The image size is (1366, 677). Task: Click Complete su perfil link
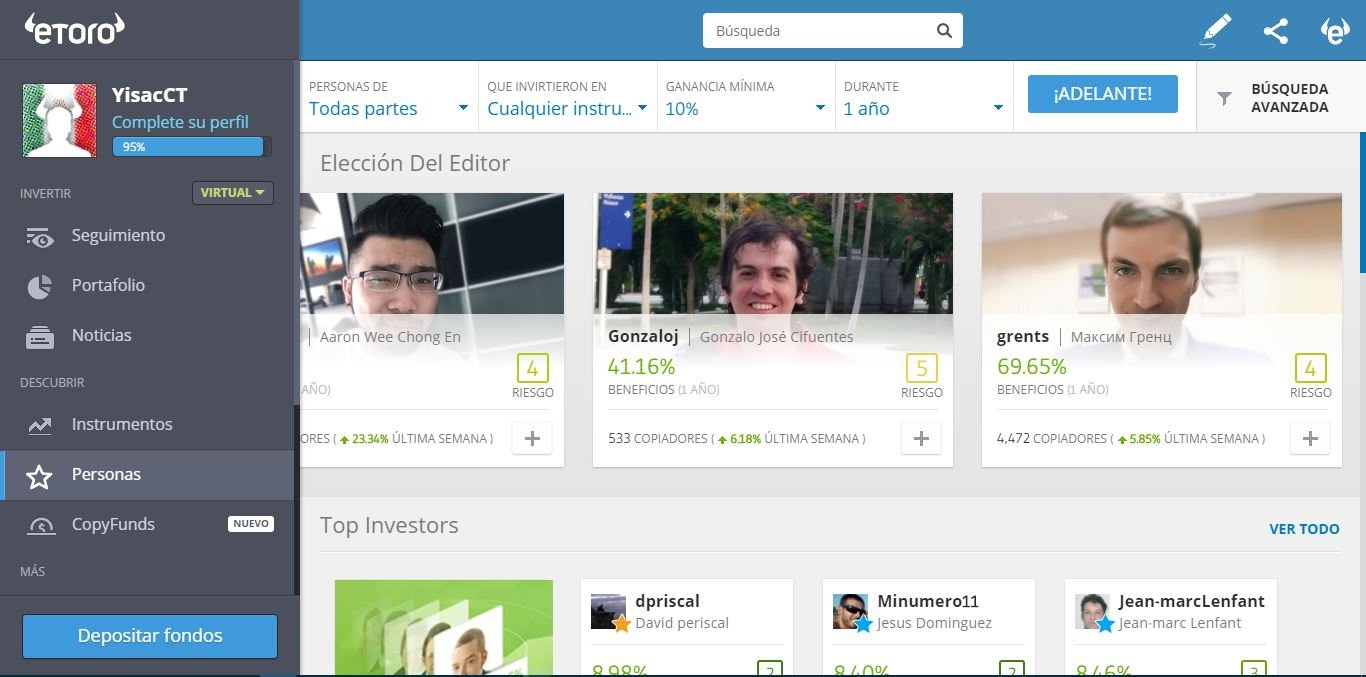pos(180,123)
